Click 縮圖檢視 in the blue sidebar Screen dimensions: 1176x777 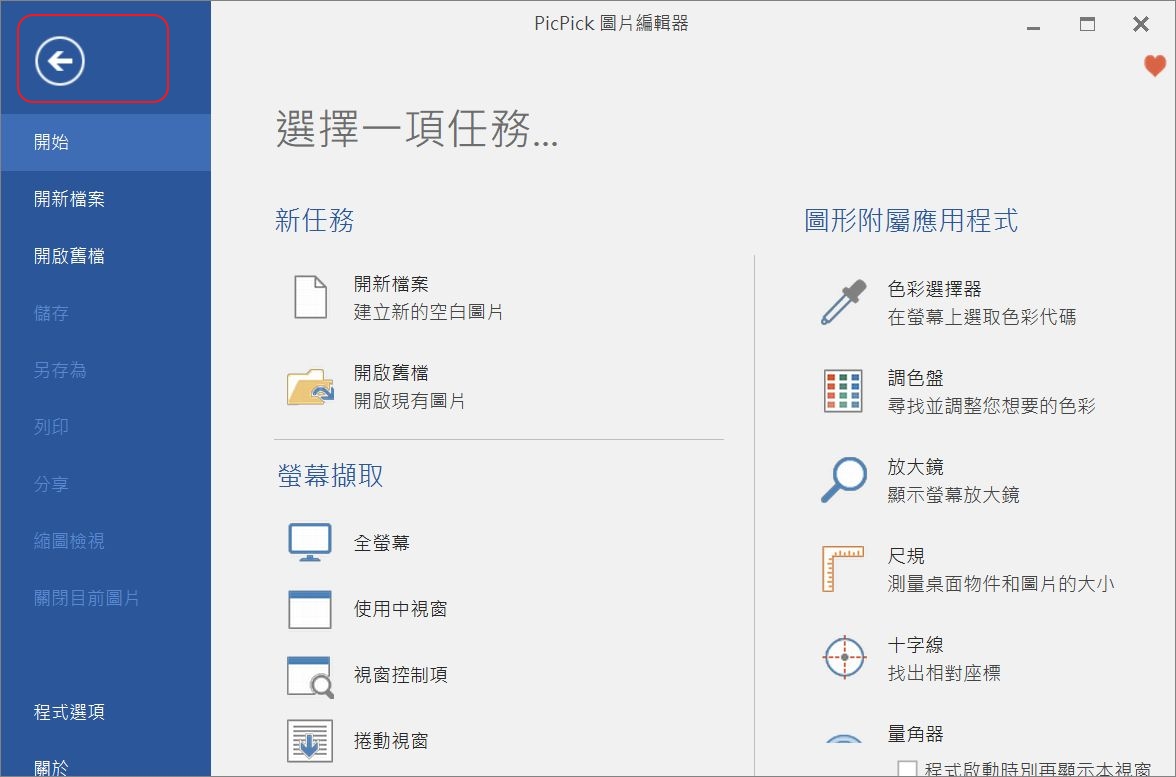tap(106, 541)
